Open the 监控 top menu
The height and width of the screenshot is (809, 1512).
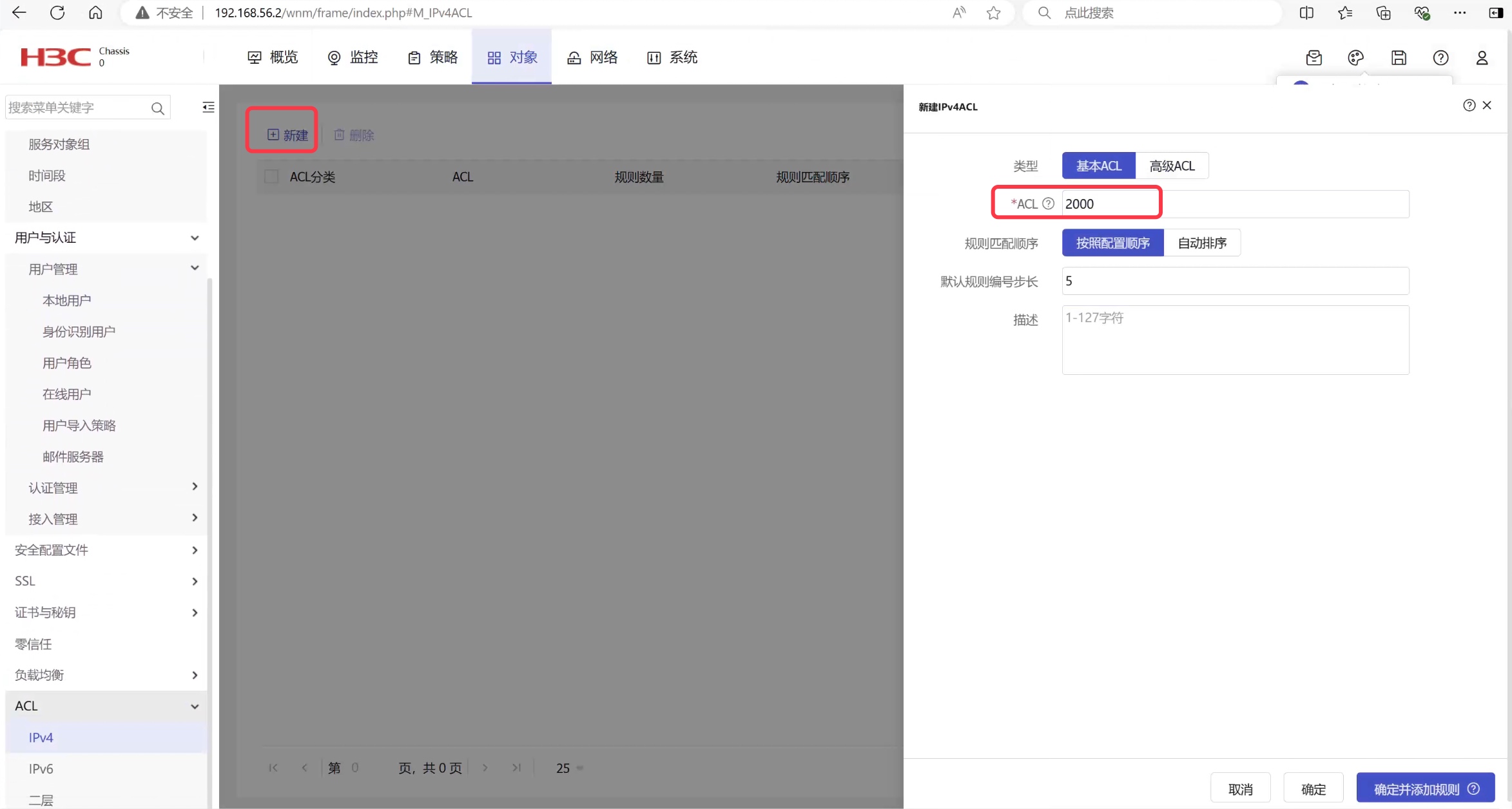[353, 57]
